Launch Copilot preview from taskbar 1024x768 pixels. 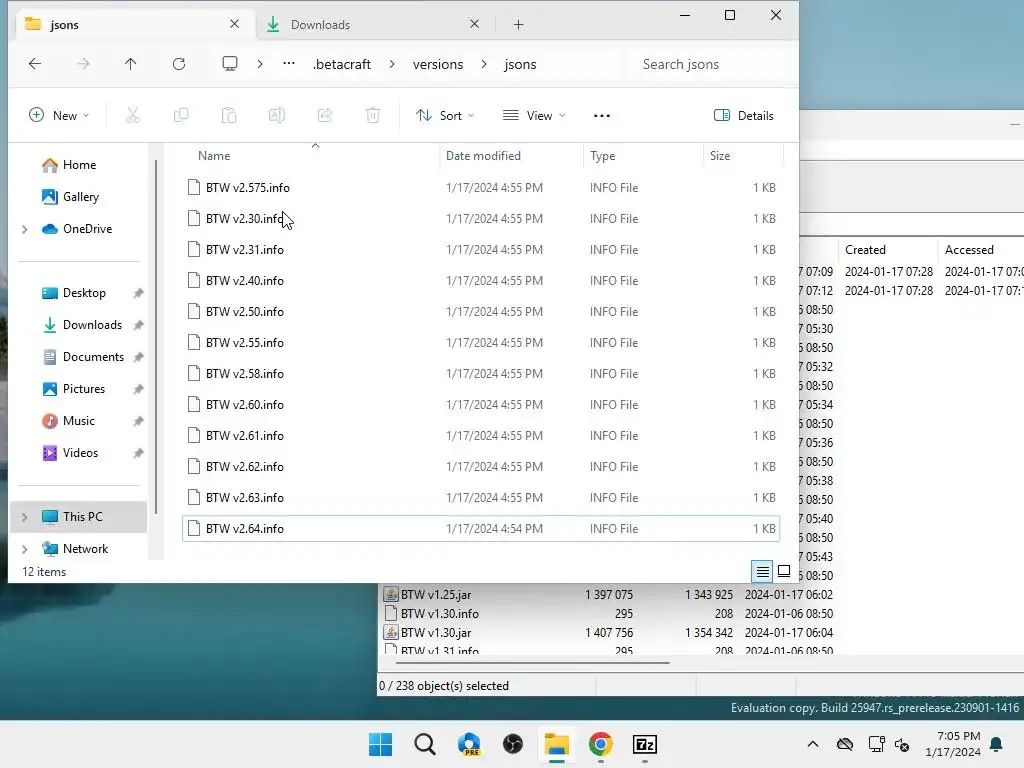click(469, 744)
